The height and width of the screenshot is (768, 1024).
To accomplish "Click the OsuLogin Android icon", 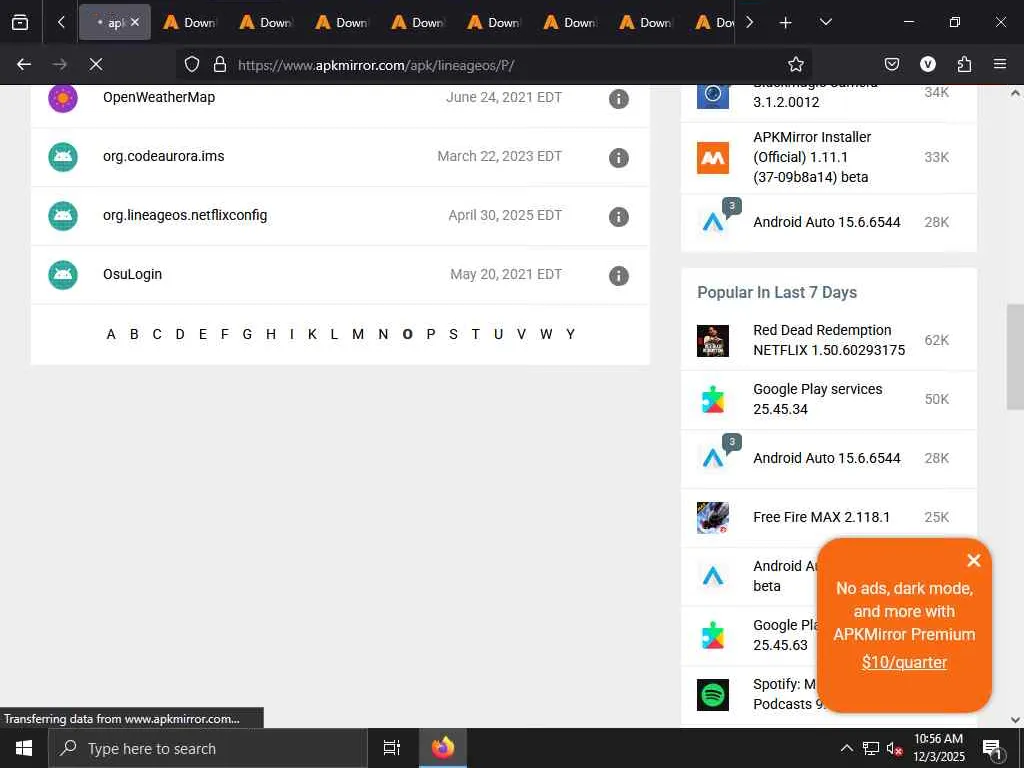I will coord(63,275).
